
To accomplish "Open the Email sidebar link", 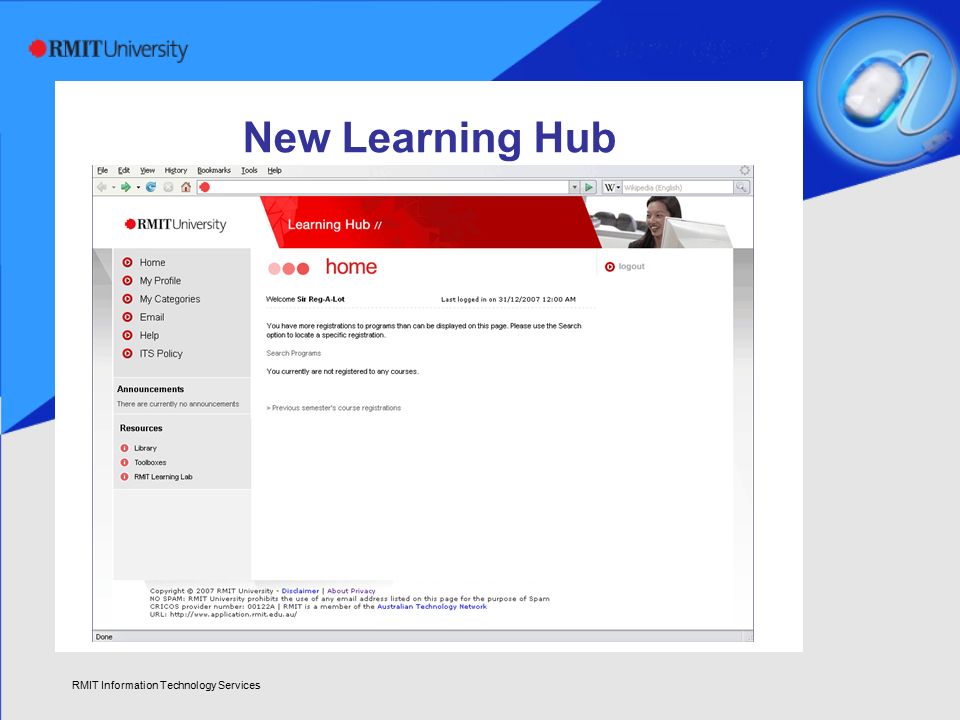I will tap(152, 317).
